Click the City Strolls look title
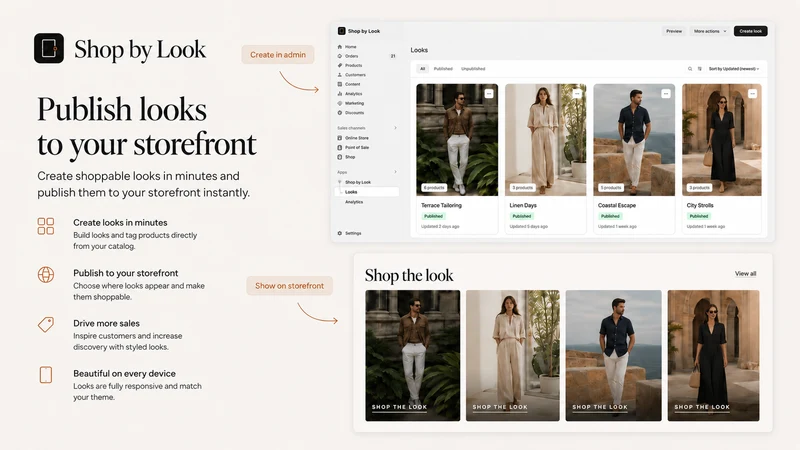The width and height of the screenshot is (800, 450). (x=700, y=205)
